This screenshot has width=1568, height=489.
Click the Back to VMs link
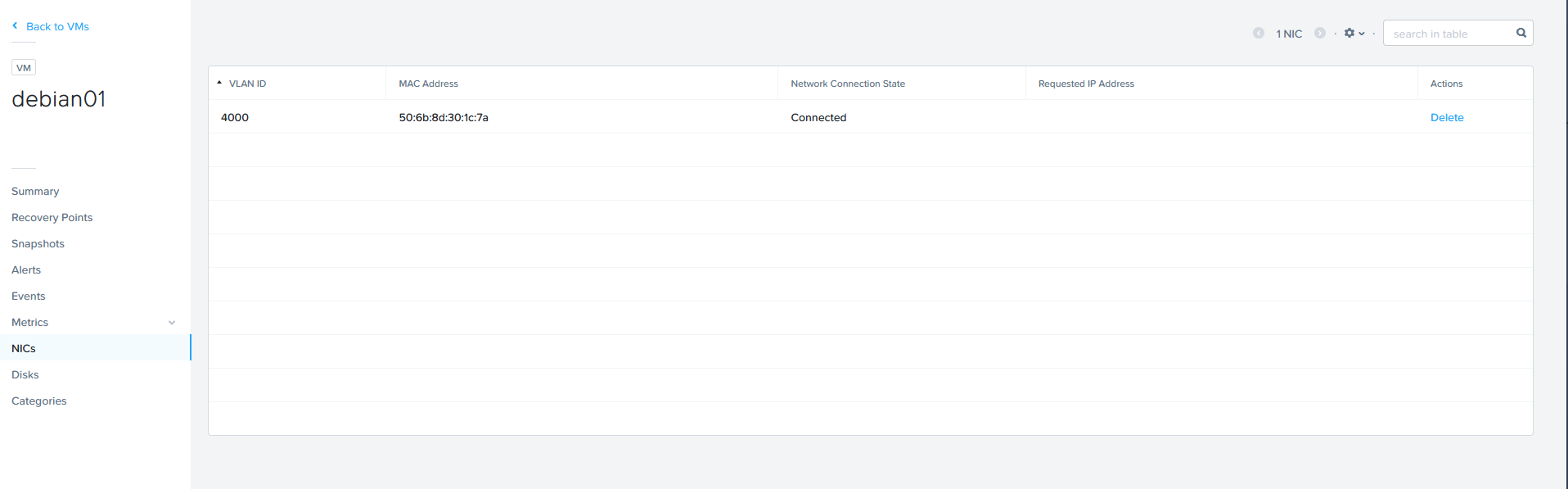click(57, 26)
